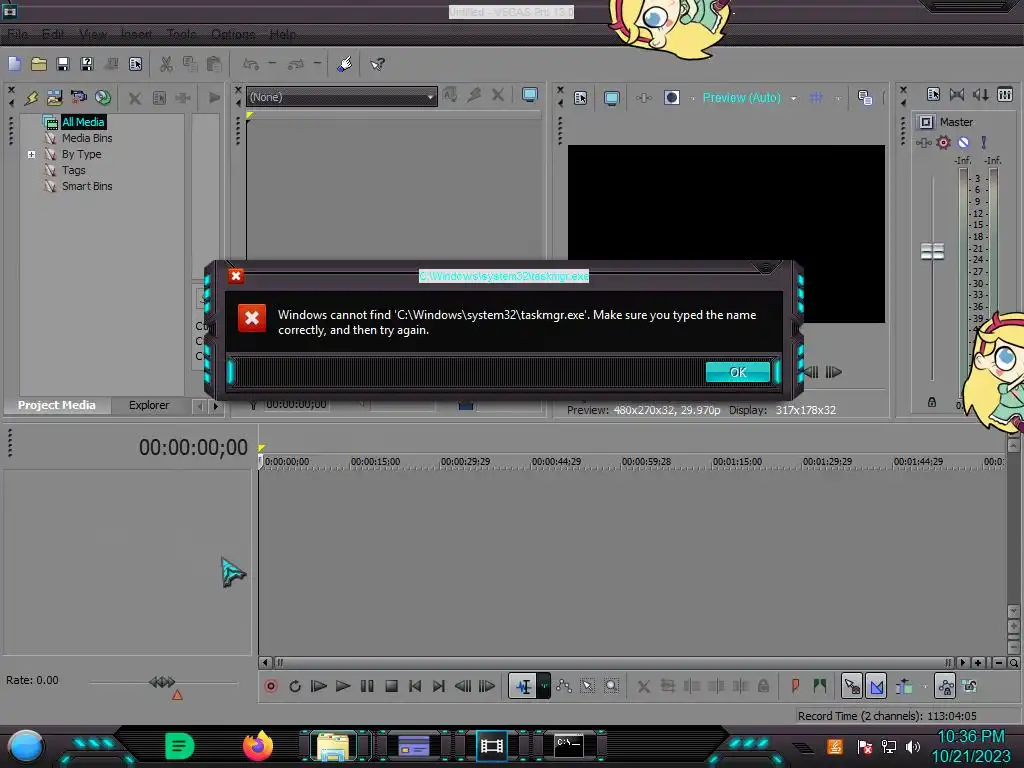
Task: Toggle Master bus Solo exclamation icon
Action: click(984, 142)
